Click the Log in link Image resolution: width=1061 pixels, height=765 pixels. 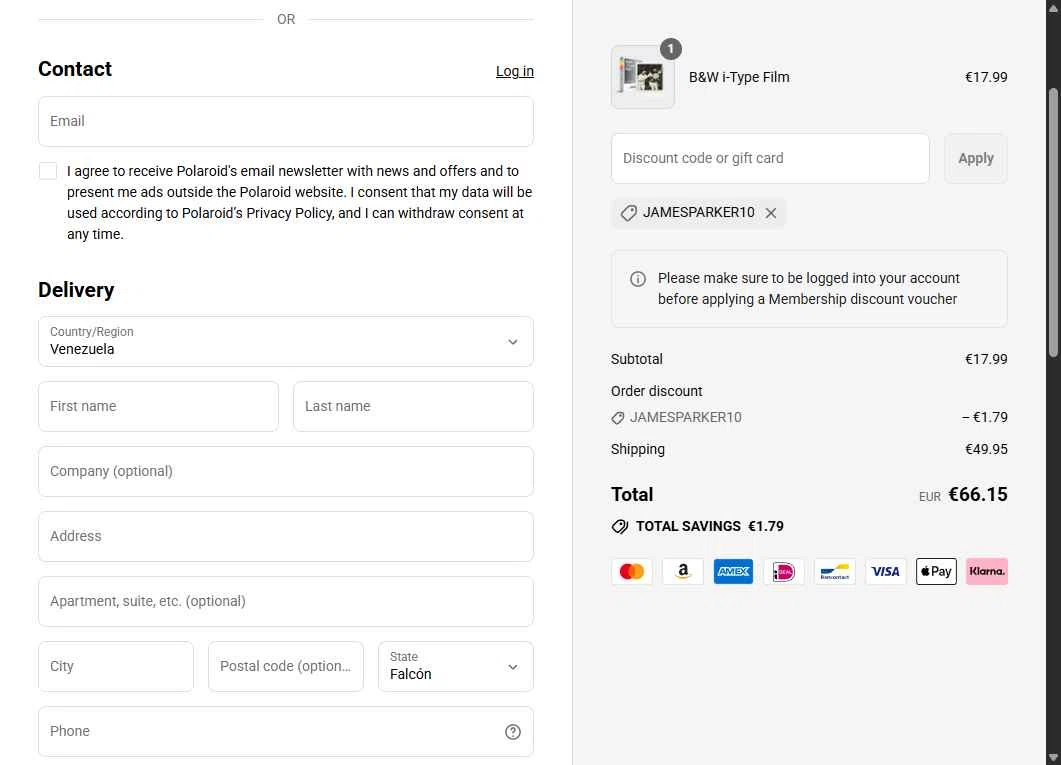pyautogui.click(x=514, y=71)
